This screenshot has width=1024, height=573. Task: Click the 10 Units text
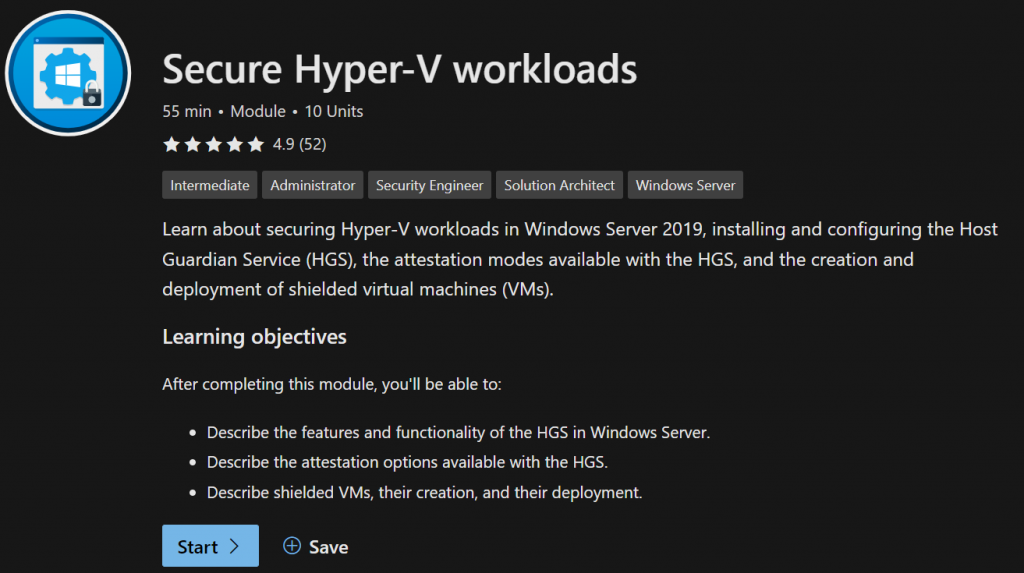334,112
